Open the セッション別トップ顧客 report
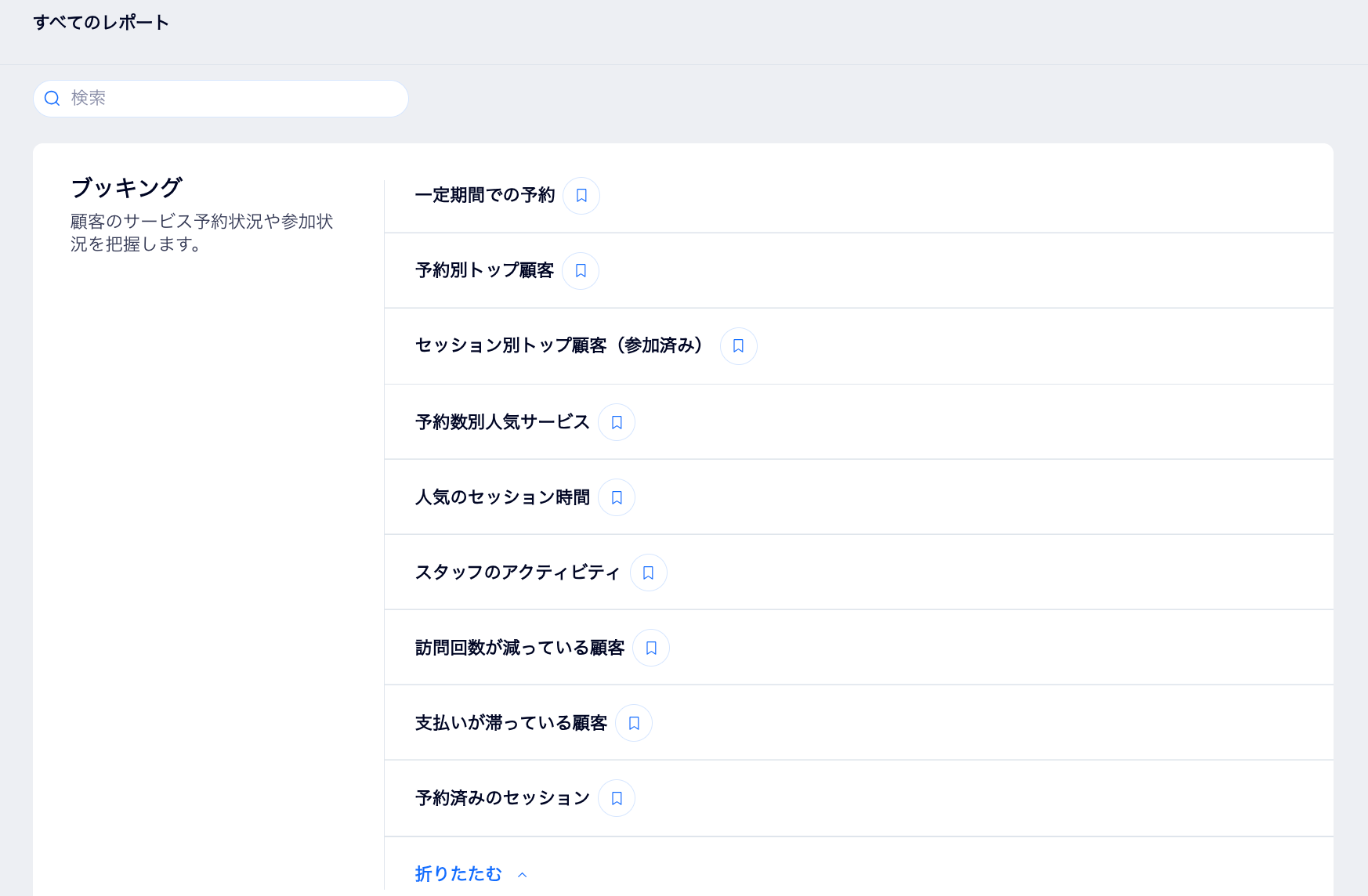This screenshot has height=896, width=1368. [559, 345]
